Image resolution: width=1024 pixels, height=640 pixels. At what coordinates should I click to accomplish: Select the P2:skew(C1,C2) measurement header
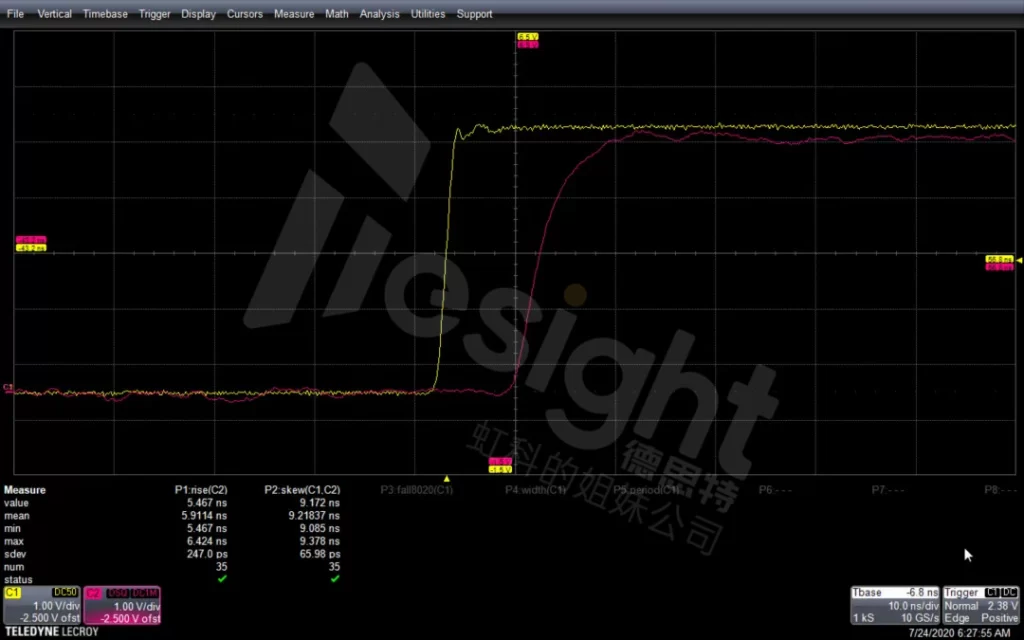pyautogui.click(x=302, y=490)
